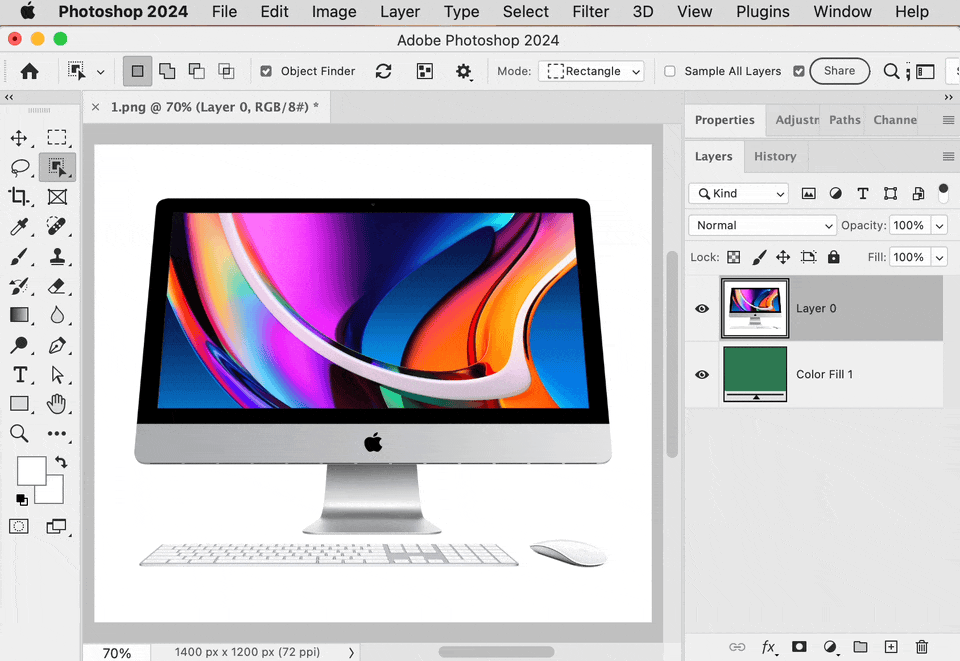Turn layer filtering switch on or off
Screen dimensions: 960x661
coord(943,193)
